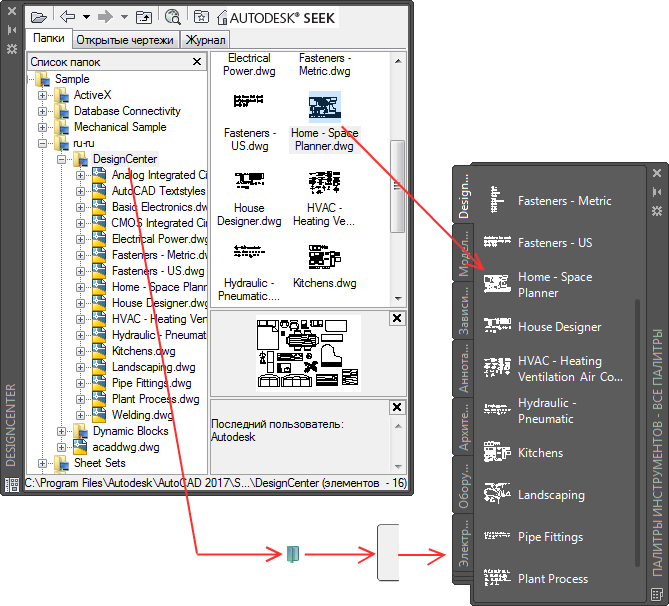Expand the Database Connectivity folder
Image resolution: width=669 pixels, height=606 pixels.
click(x=42, y=111)
